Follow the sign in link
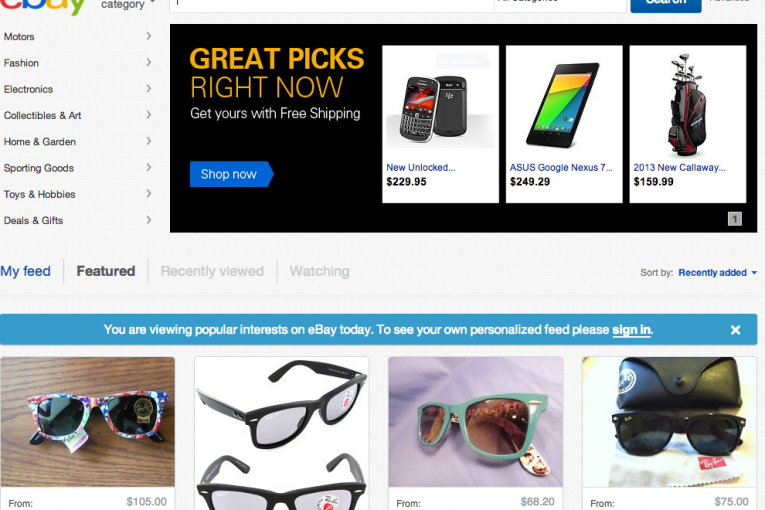 [x=631, y=330]
